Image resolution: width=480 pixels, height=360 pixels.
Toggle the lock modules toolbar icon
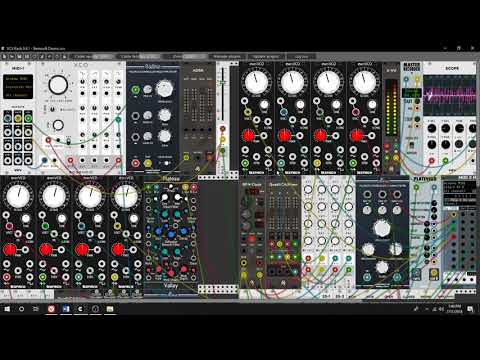coord(65,57)
